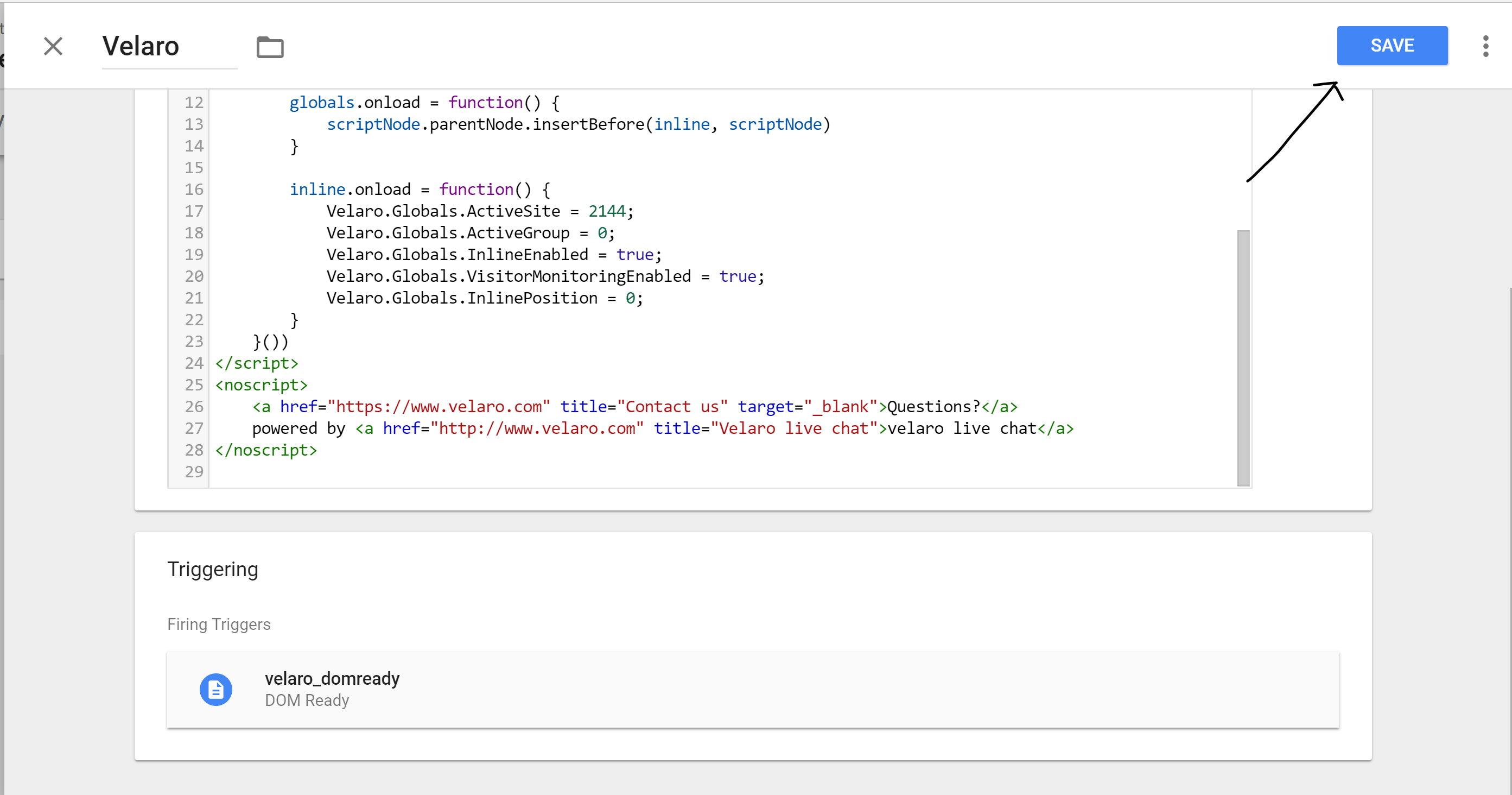This screenshot has height=795, width=1512.
Task: Click line number 17 in the gutter
Action: (194, 211)
